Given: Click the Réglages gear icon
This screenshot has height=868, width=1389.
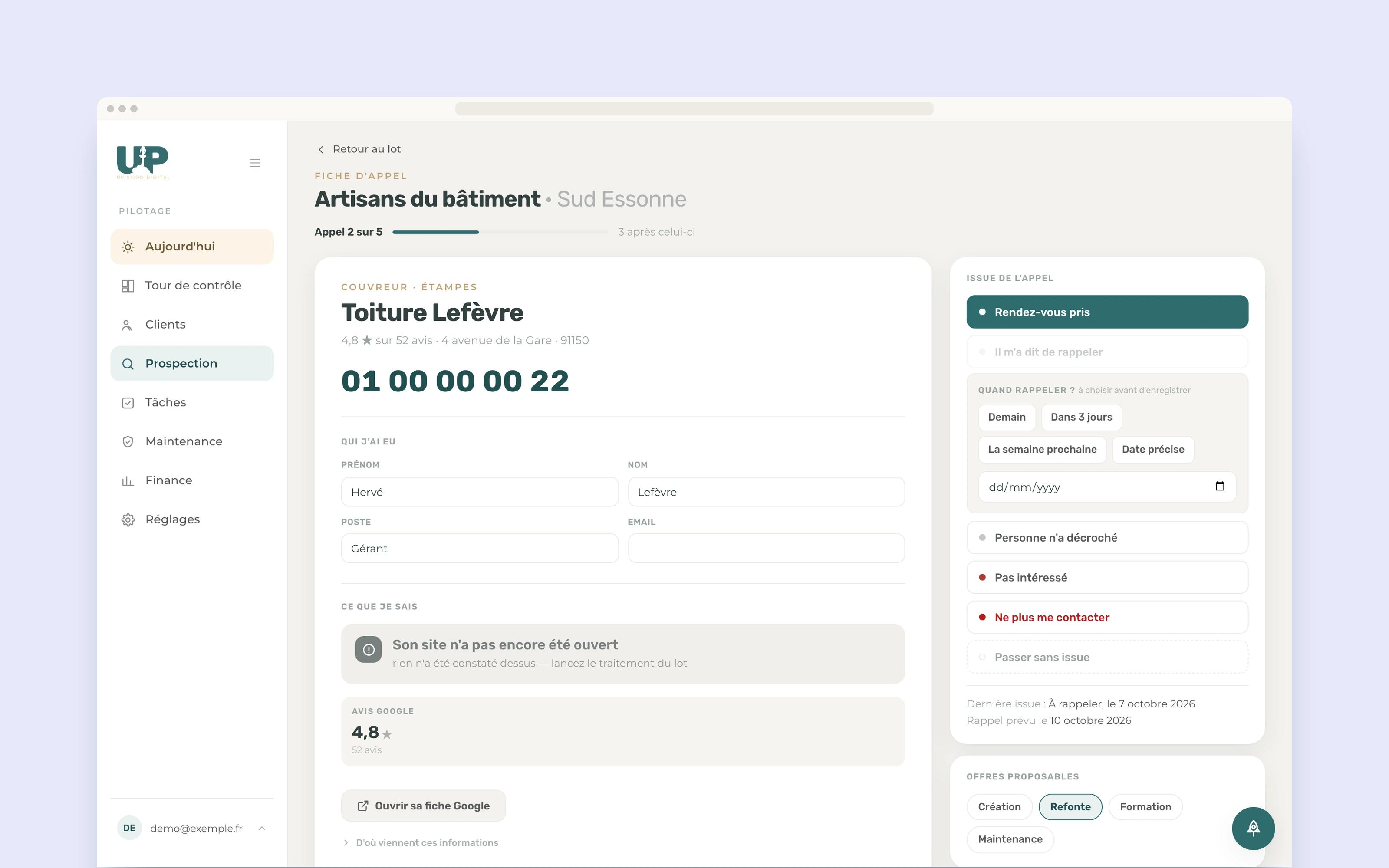Looking at the screenshot, I should pyautogui.click(x=128, y=520).
